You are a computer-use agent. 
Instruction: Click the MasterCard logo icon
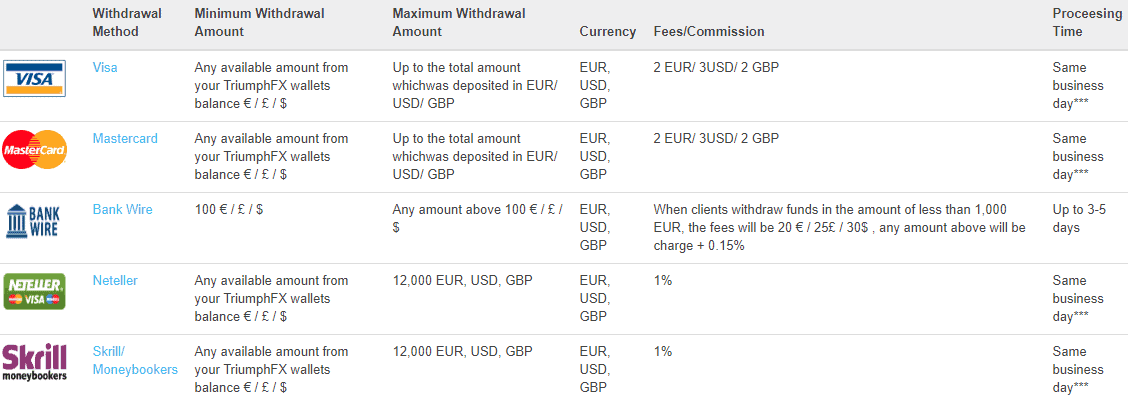pyautogui.click(x=35, y=150)
